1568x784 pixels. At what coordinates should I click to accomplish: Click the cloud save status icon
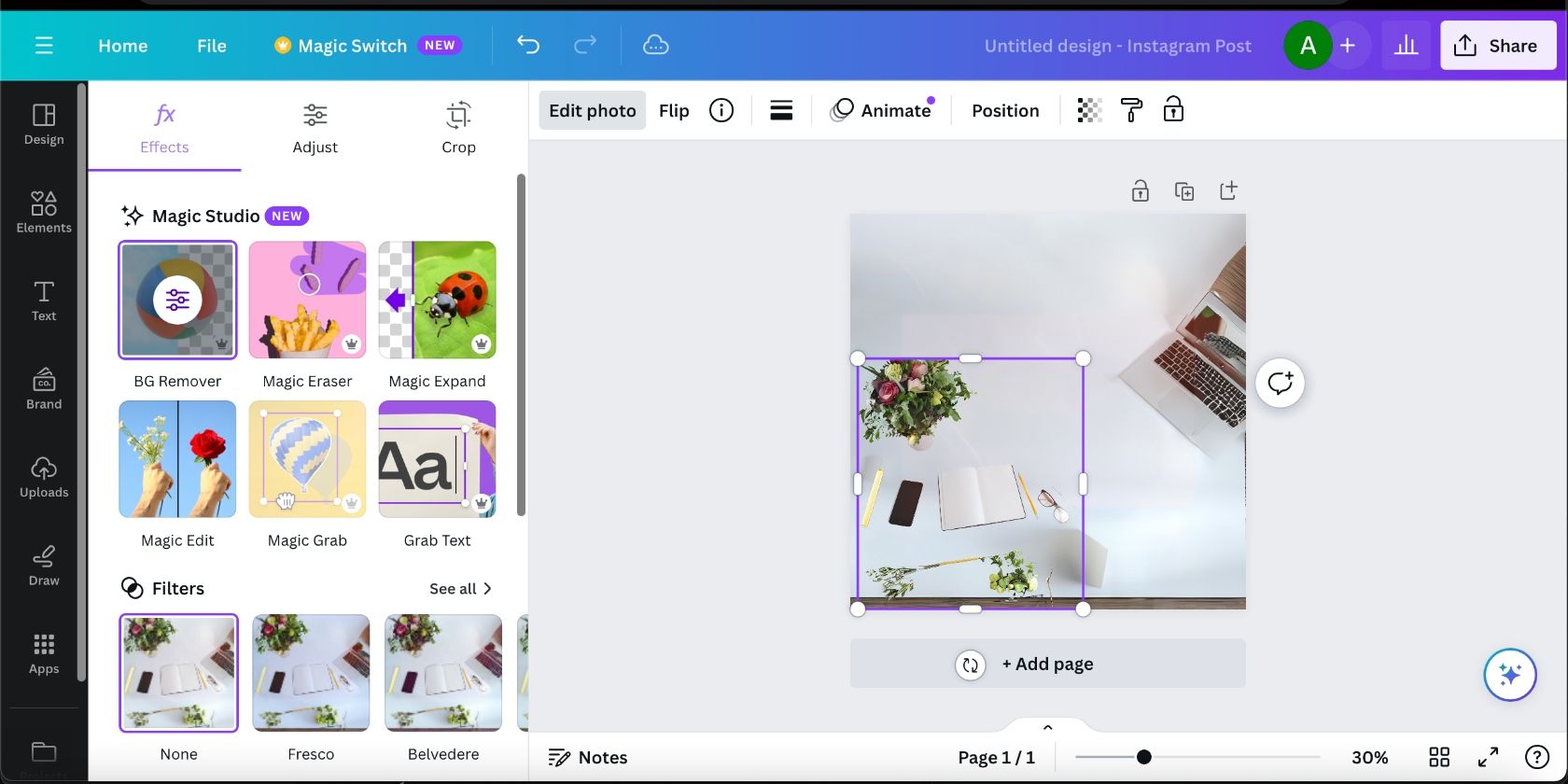click(x=655, y=45)
